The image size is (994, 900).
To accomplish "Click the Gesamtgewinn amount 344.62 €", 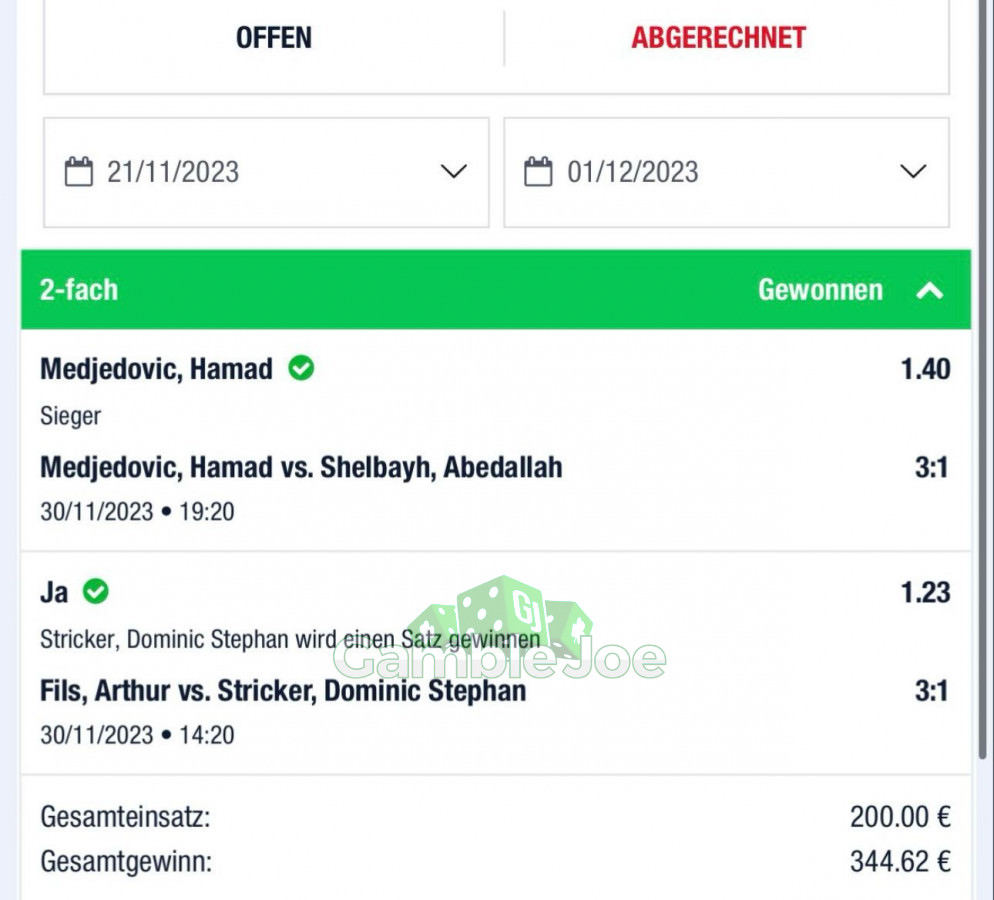I will (x=900, y=862).
